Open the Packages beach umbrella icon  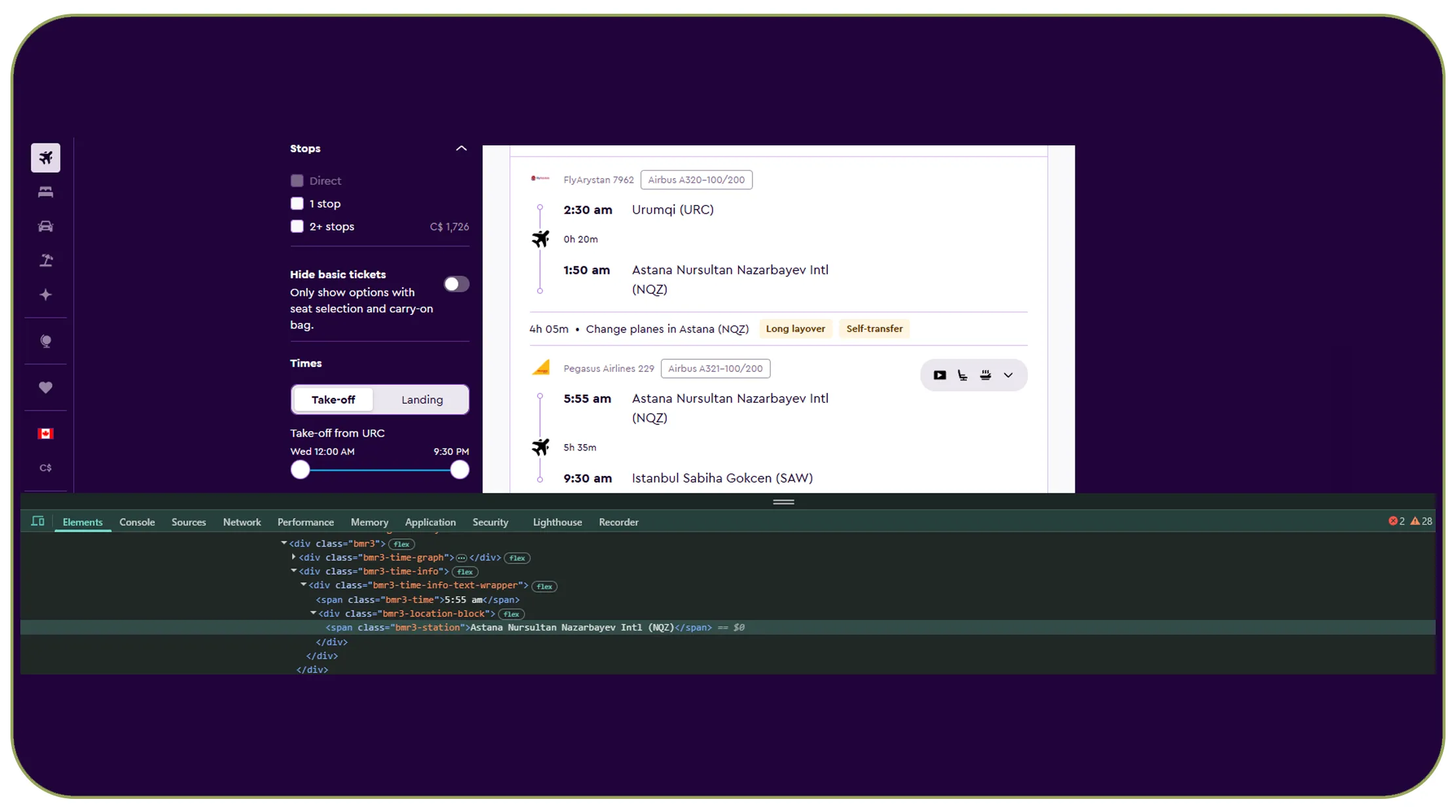coord(45,261)
